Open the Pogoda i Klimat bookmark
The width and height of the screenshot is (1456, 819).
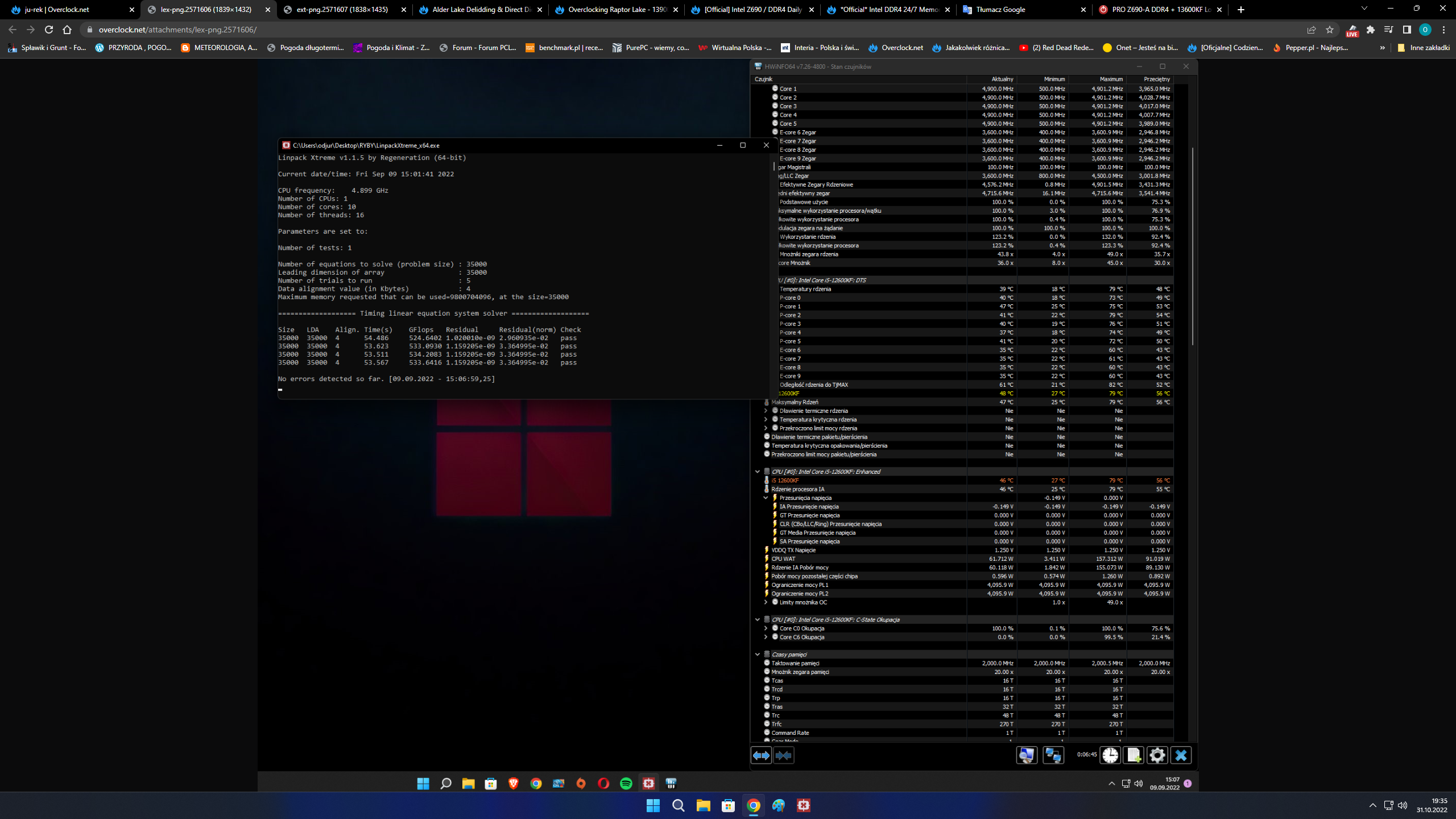click(391, 48)
